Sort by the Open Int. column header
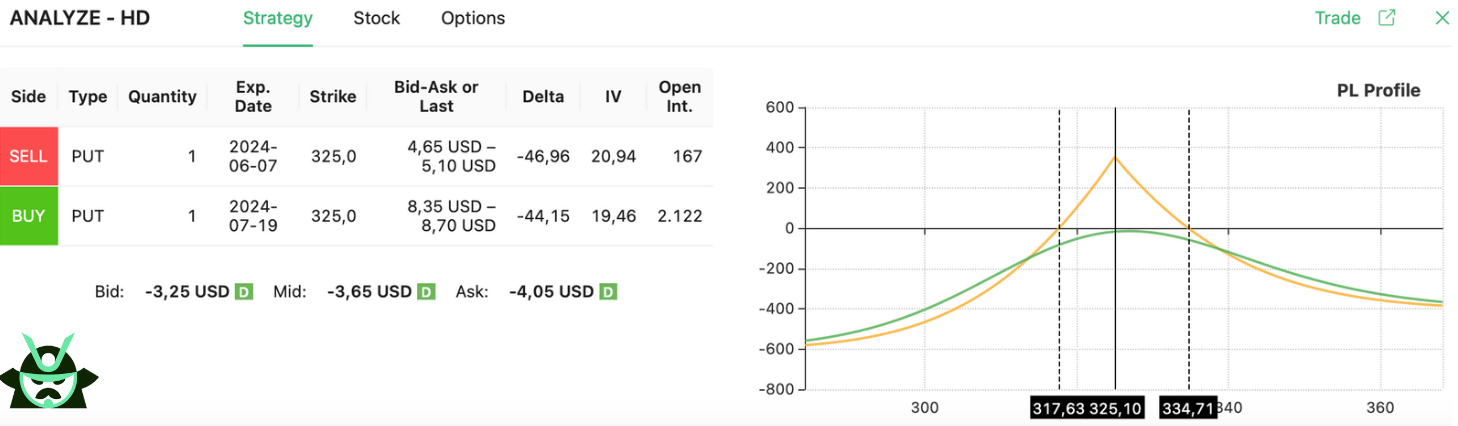1458x426 pixels. 679,97
